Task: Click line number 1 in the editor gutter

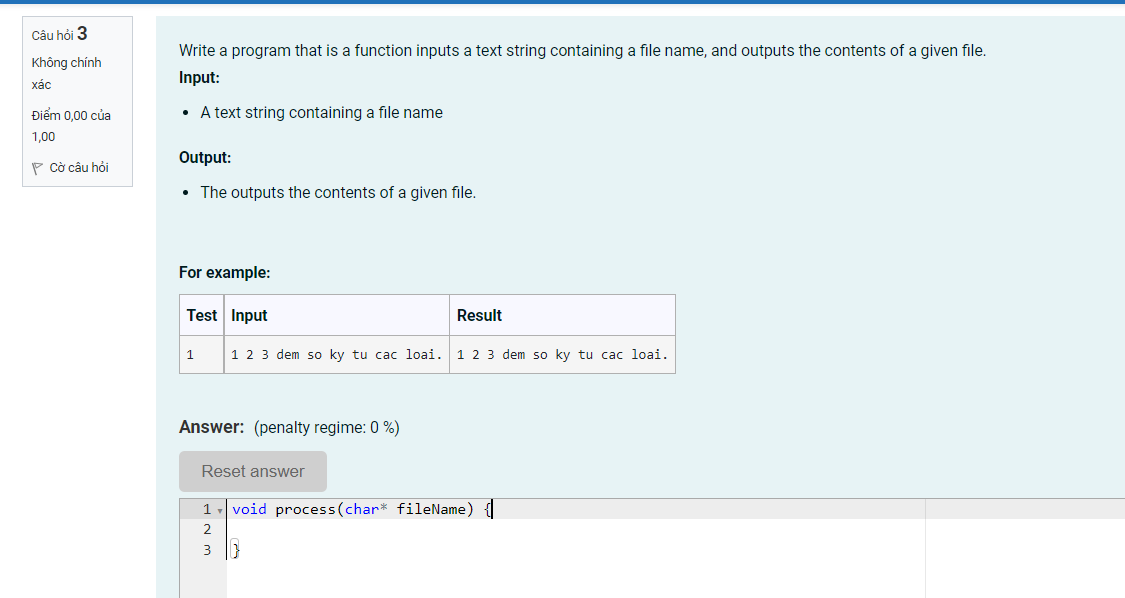Action: coord(207,509)
